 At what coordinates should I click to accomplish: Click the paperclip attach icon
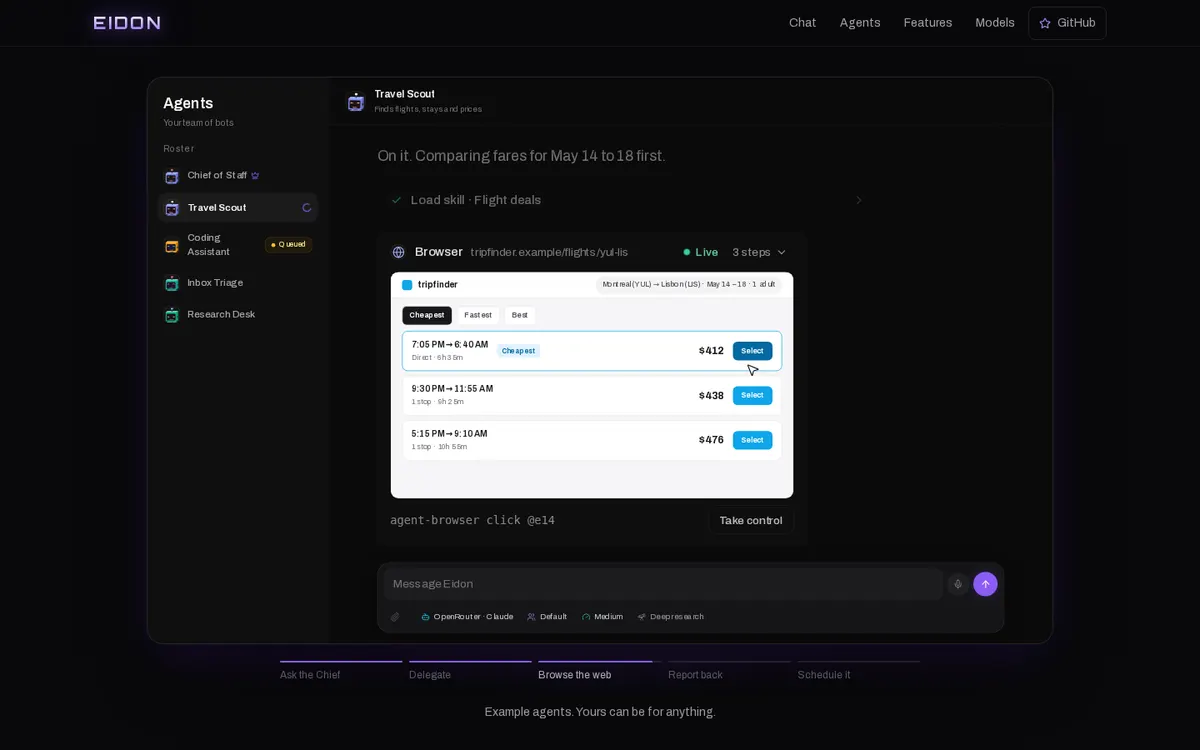pyautogui.click(x=395, y=617)
